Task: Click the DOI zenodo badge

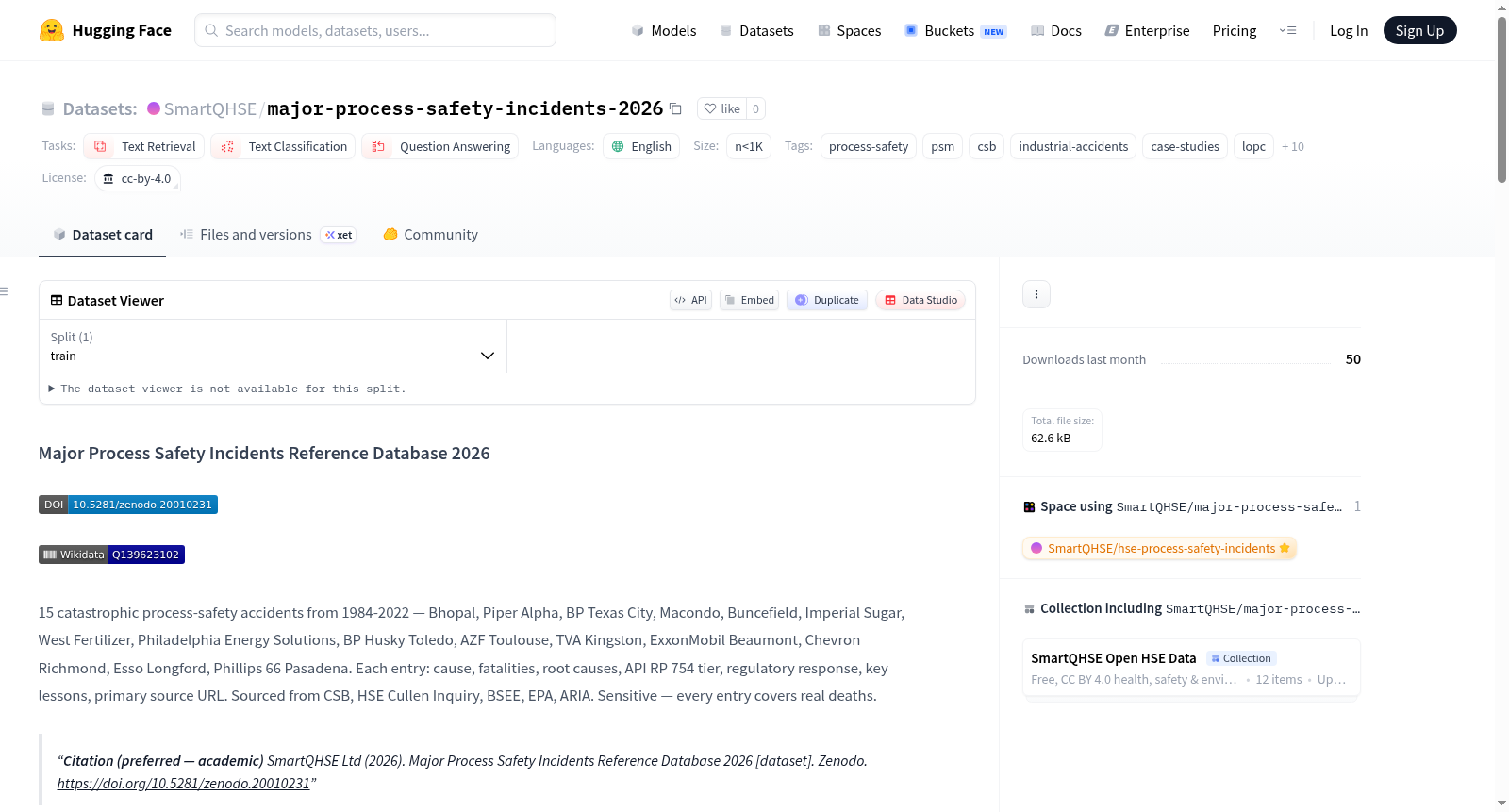Action: [x=128, y=505]
